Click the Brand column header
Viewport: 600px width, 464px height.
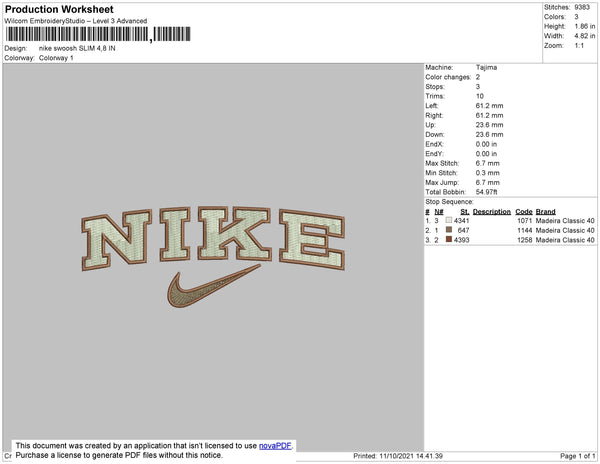point(545,212)
